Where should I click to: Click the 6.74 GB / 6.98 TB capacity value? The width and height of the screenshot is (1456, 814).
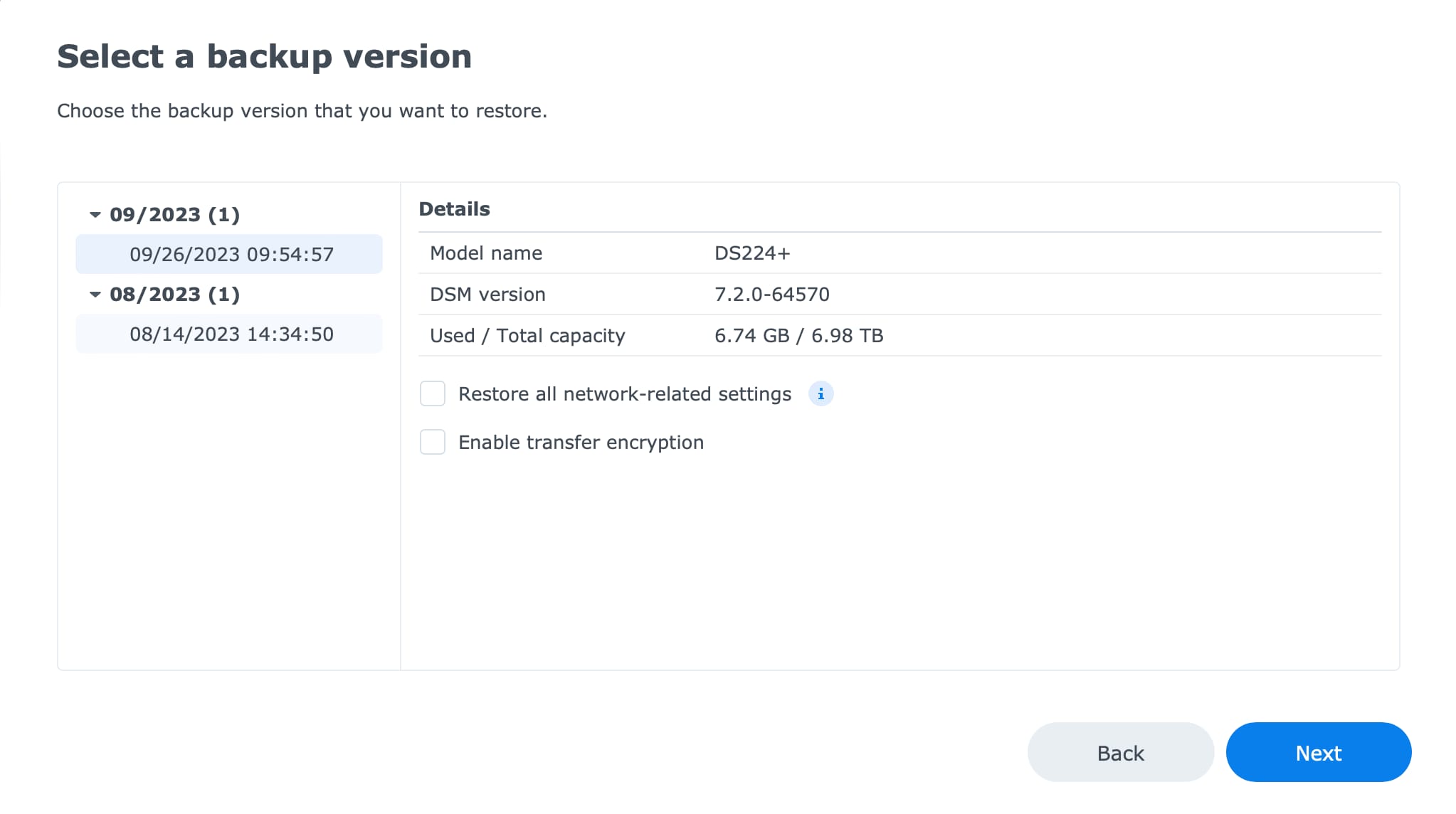pos(798,335)
